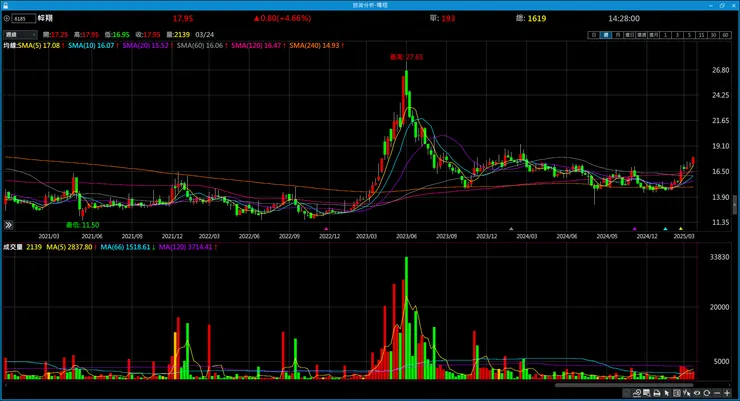Click the chart analysis tool icon in bottom toolbar
This screenshot has height=401, width=740.
(637, 393)
